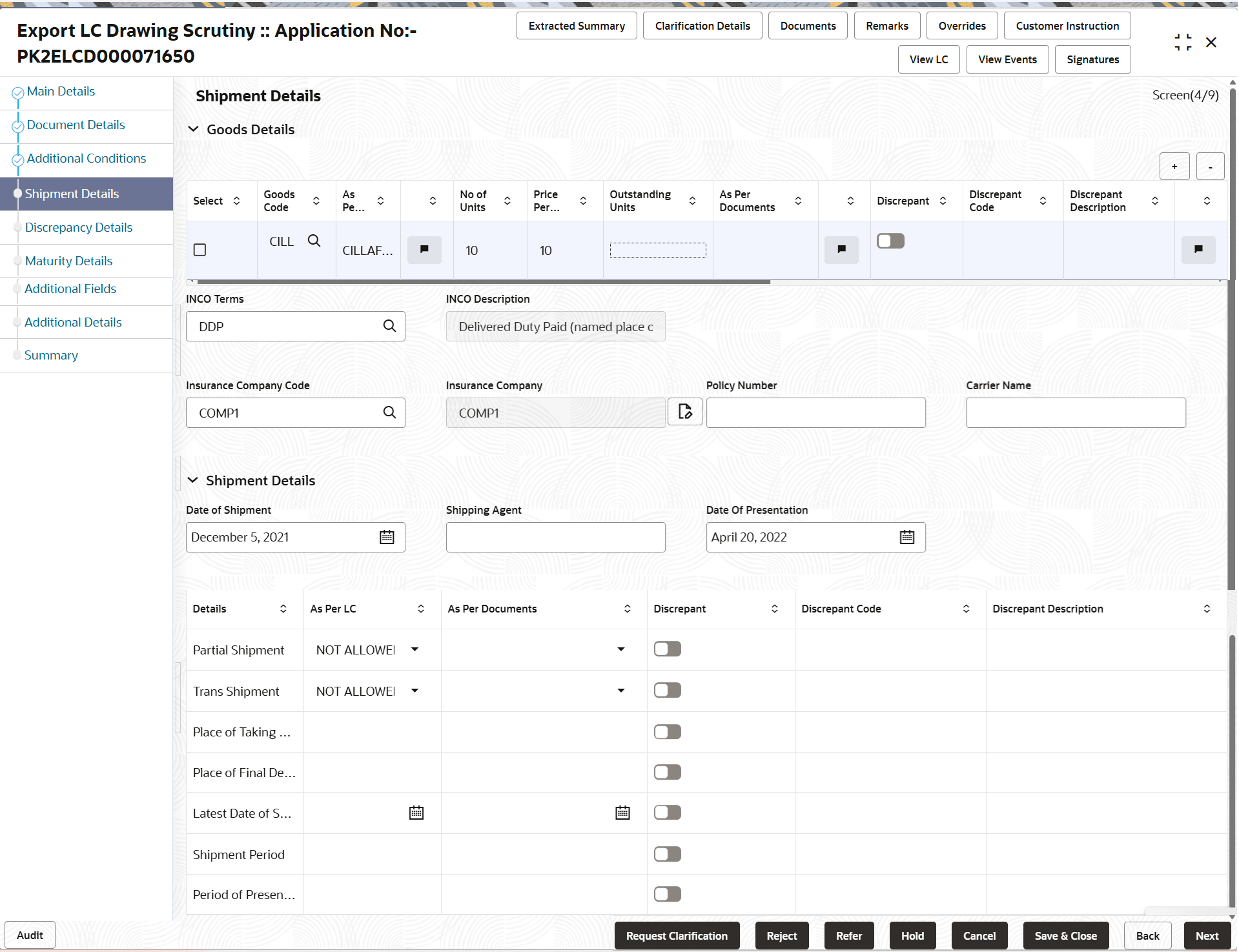Screen dimensions: 1239x952
Task: Click the comment icon before the goods Discrepant toggle
Action: pos(841,250)
